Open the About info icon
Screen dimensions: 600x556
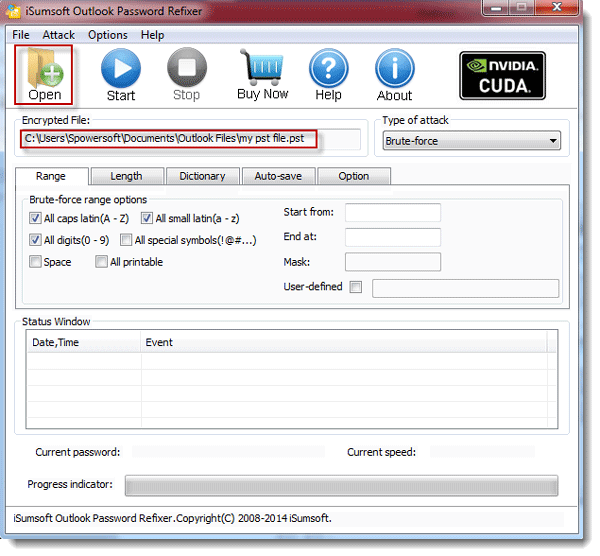tap(395, 75)
